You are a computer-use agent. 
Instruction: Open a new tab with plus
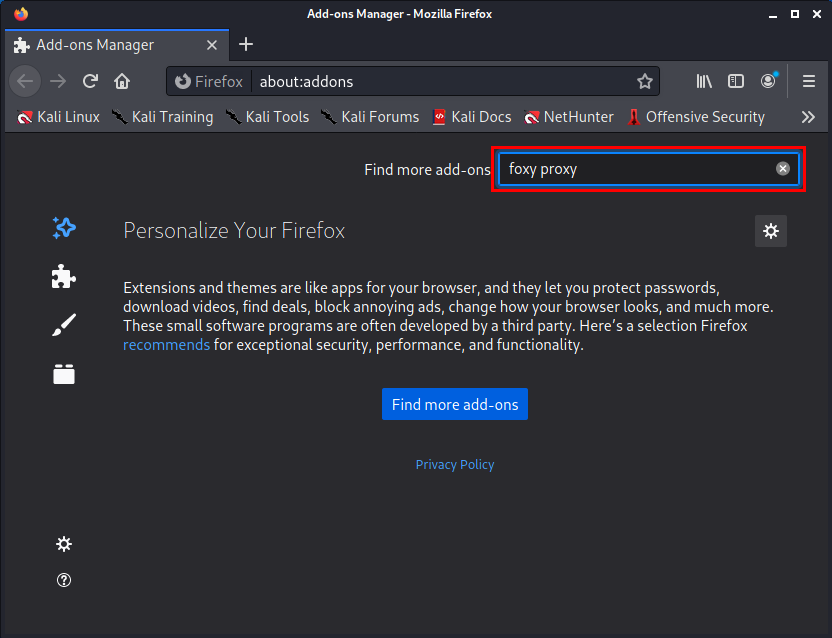(x=246, y=45)
